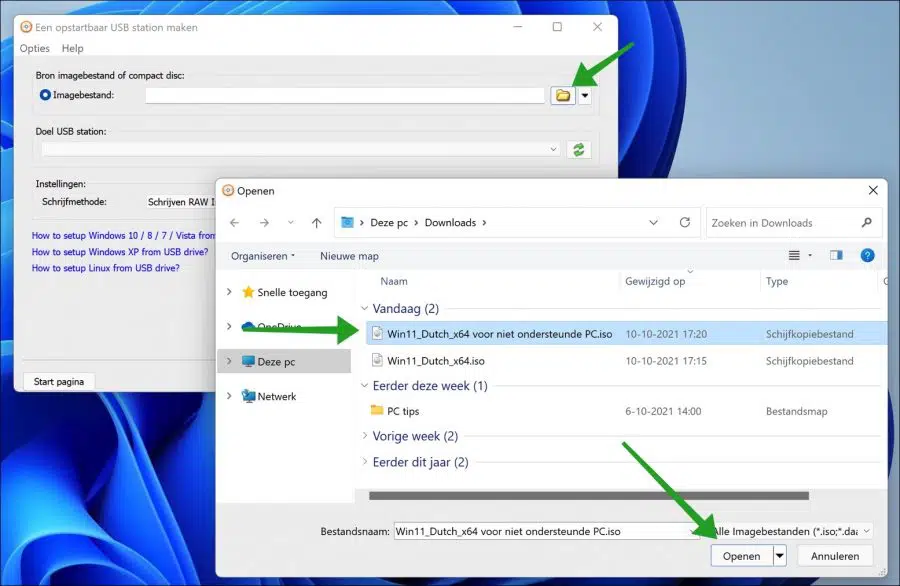The width and height of the screenshot is (900, 586).
Task: Expand Snelle toegang in the navigation tree
Action: tap(229, 292)
